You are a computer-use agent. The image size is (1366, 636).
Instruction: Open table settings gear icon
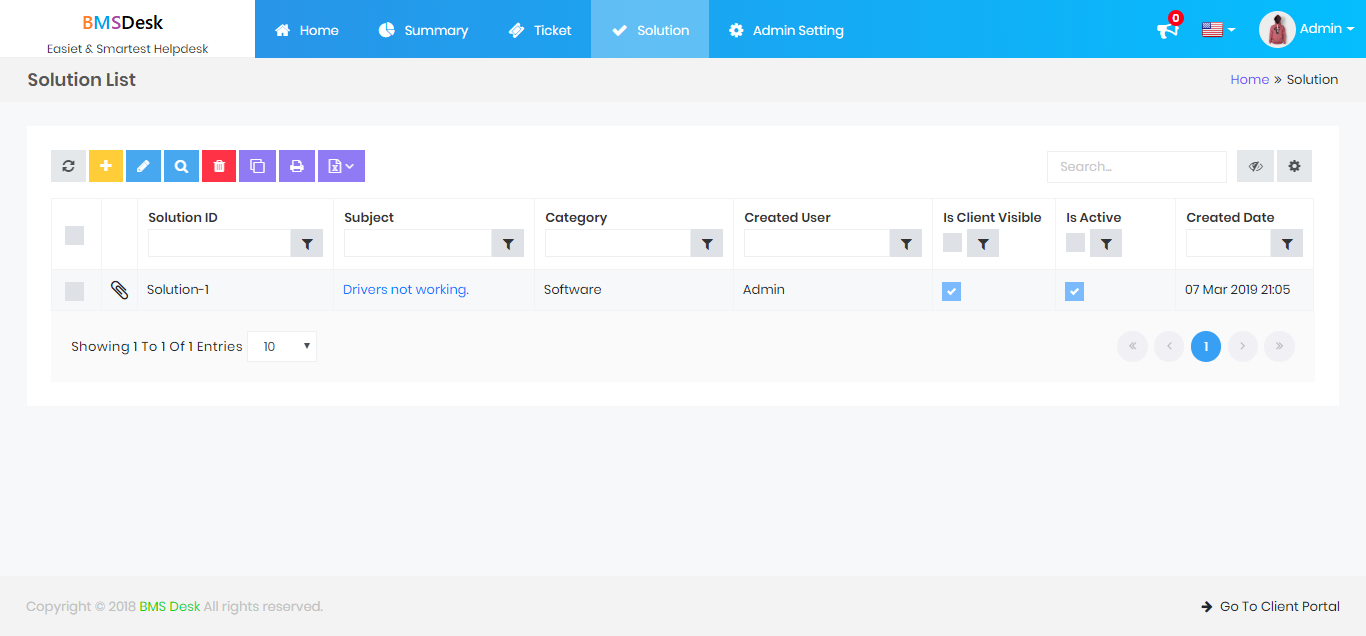click(1294, 166)
